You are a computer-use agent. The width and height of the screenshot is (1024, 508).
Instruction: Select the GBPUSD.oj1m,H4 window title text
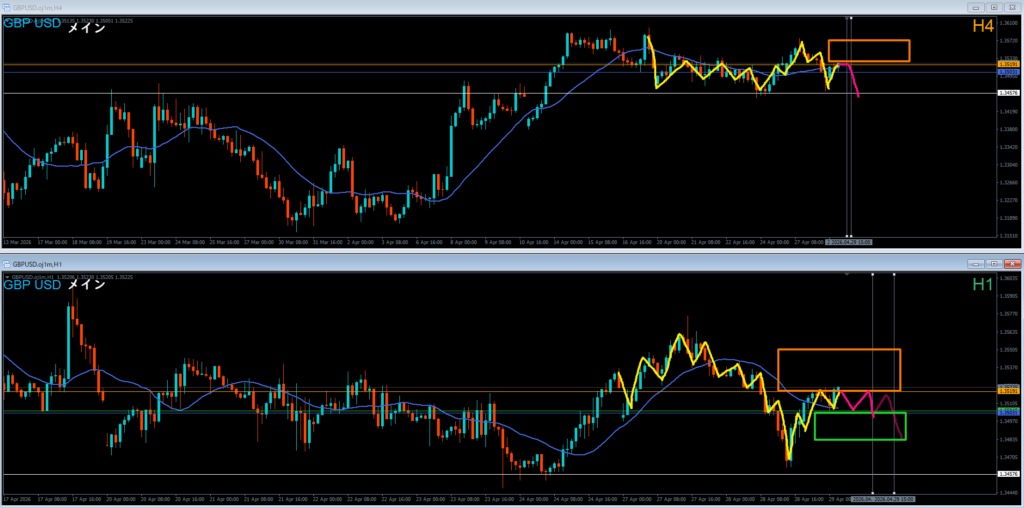tap(35, 7)
